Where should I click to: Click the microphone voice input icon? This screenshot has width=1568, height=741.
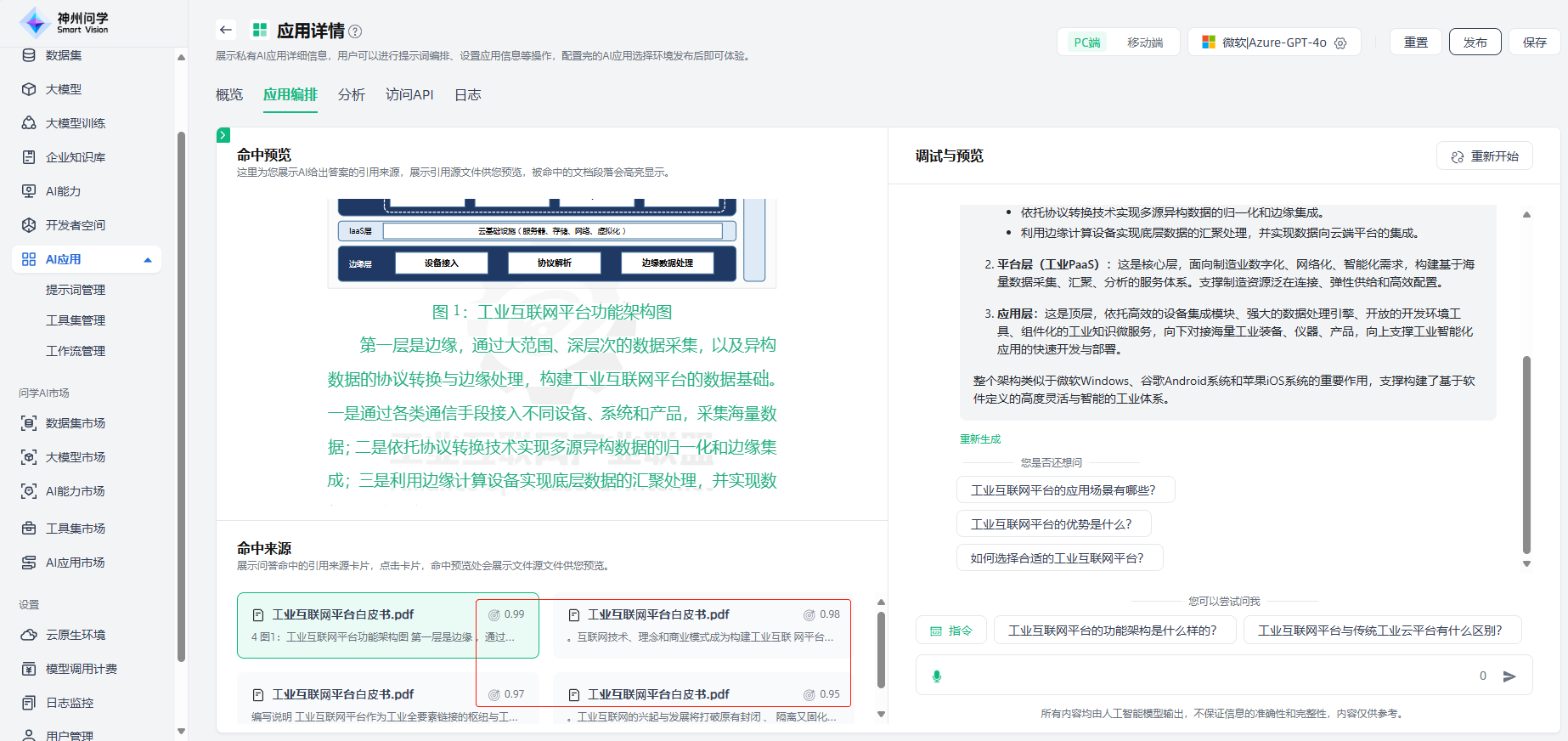click(936, 676)
